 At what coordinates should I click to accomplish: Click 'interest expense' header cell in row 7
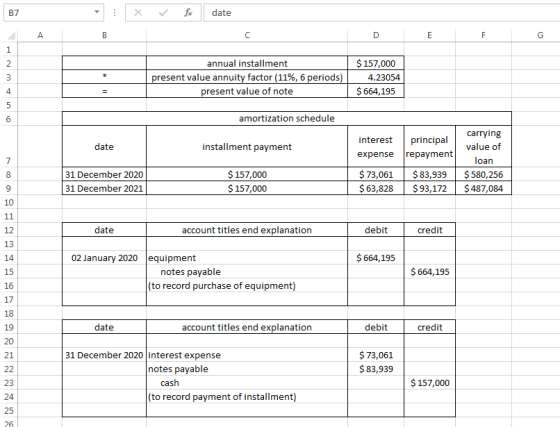click(x=376, y=146)
